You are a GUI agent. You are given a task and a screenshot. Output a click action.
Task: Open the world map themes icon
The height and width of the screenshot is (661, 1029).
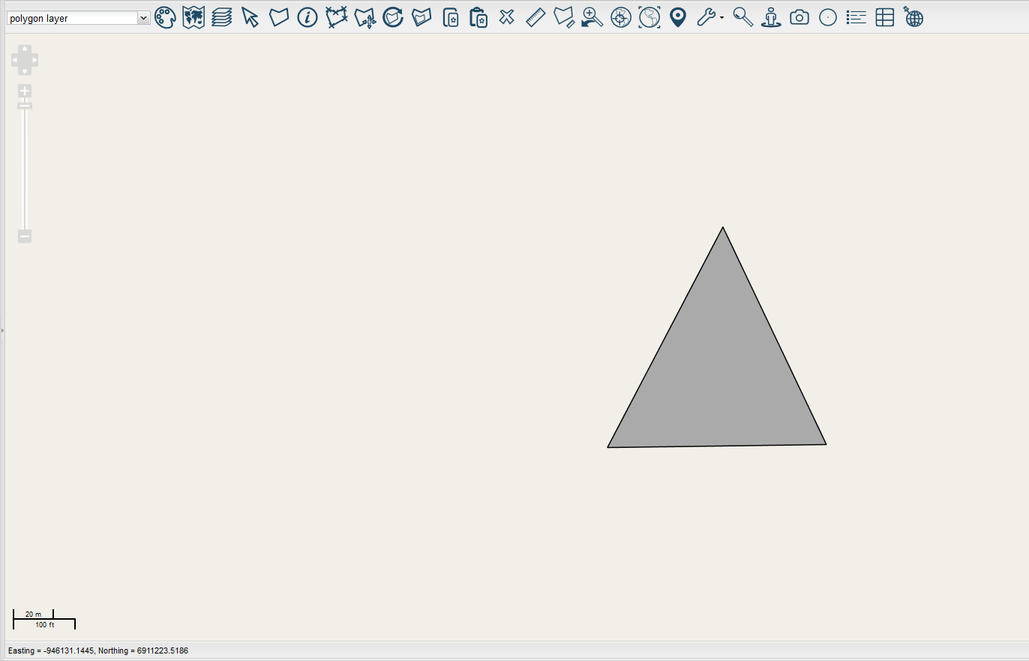click(x=193, y=17)
